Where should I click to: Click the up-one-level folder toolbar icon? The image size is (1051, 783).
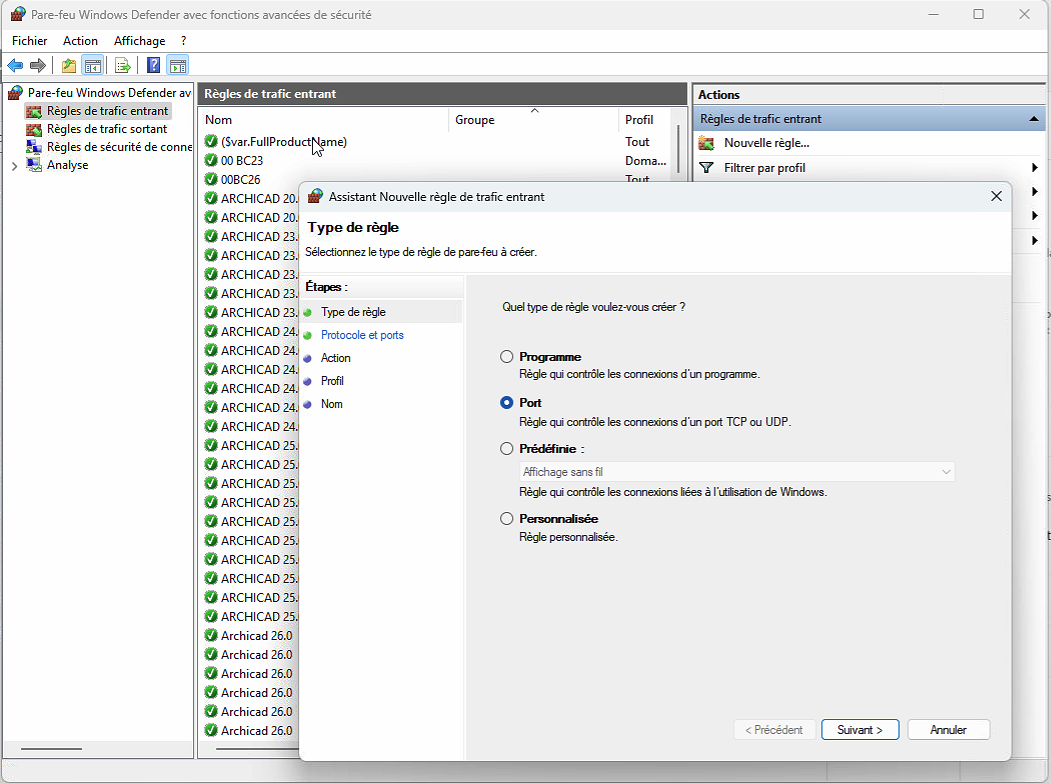[x=68, y=65]
